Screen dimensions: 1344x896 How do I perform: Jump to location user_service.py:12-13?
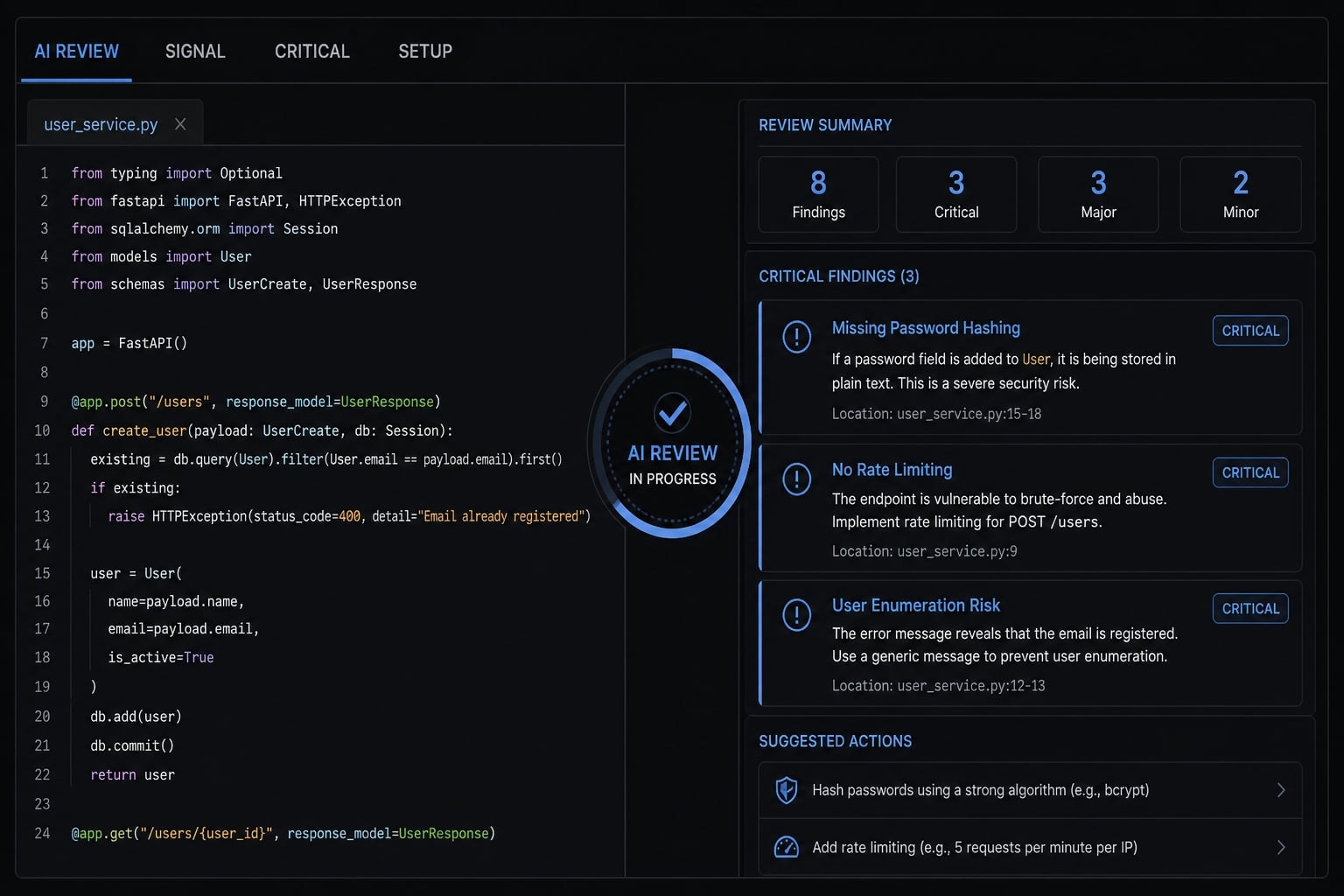point(938,686)
